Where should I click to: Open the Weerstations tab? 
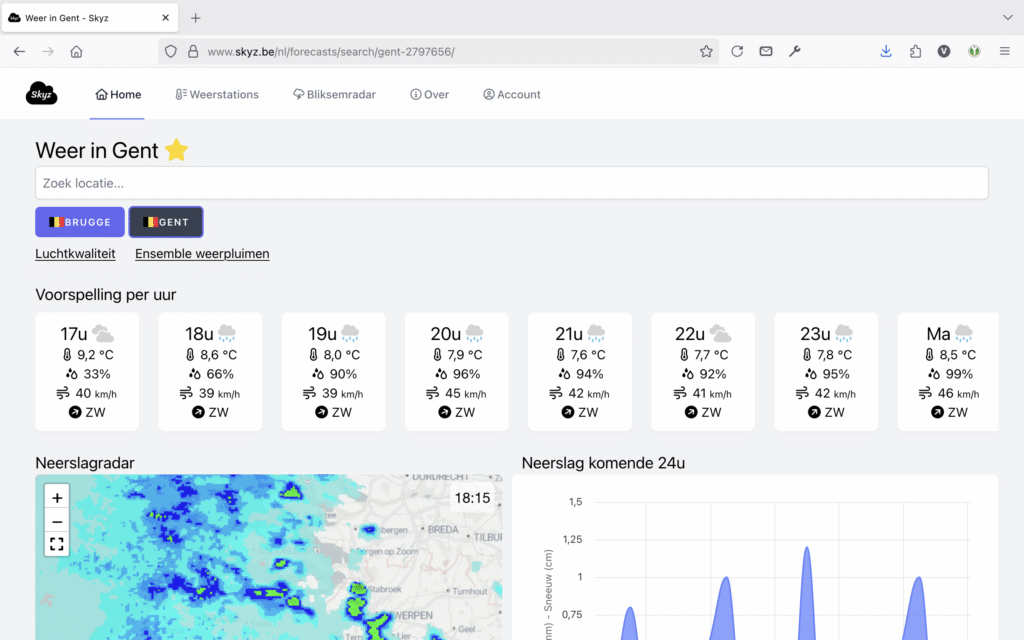point(217,95)
